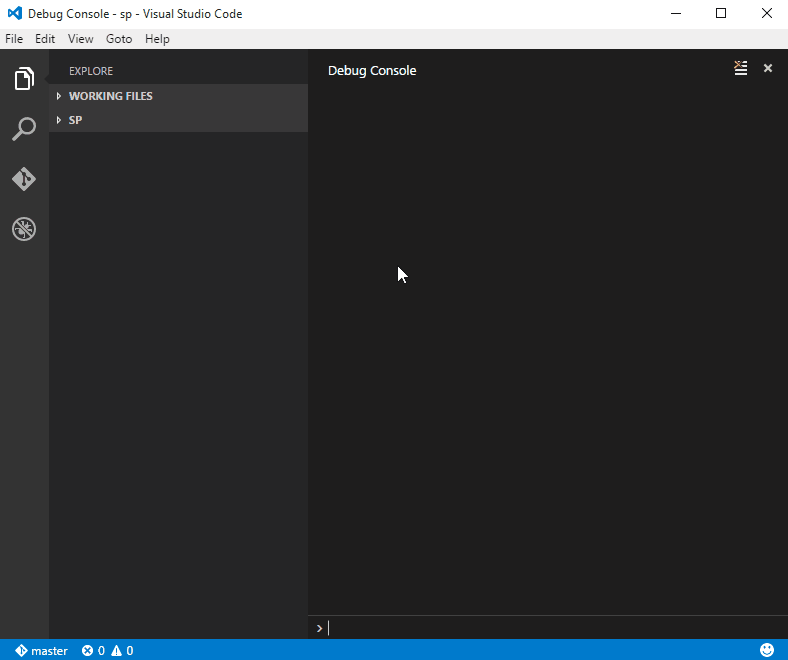Click the Visual Studio Code logo icon
The width and height of the screenshot is (788, 660).
point(15,14)
